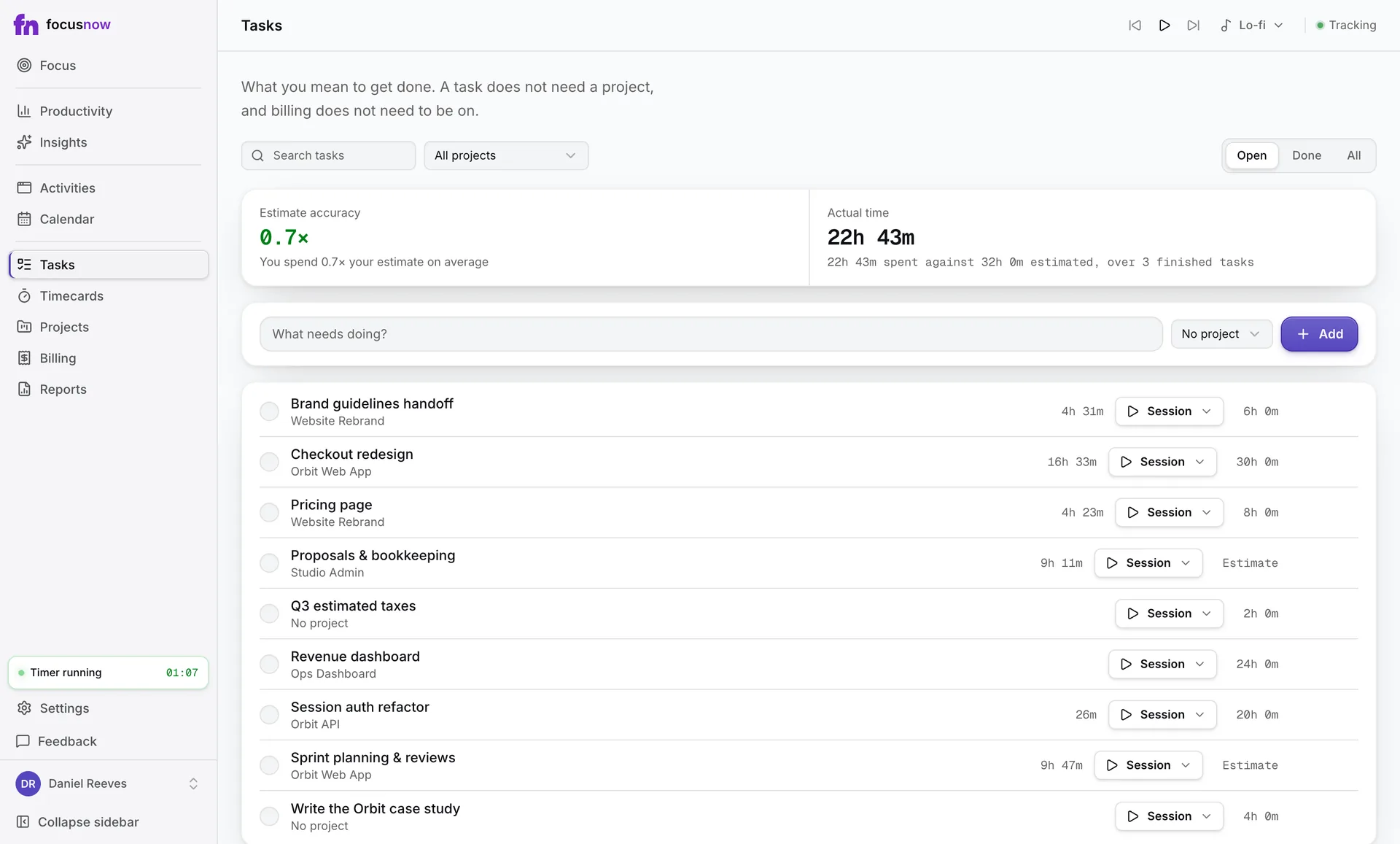This screenshot has width=1400, height=844.
Task: Open Session options chevron for Session auth refactor
Action: (1200, 715)
